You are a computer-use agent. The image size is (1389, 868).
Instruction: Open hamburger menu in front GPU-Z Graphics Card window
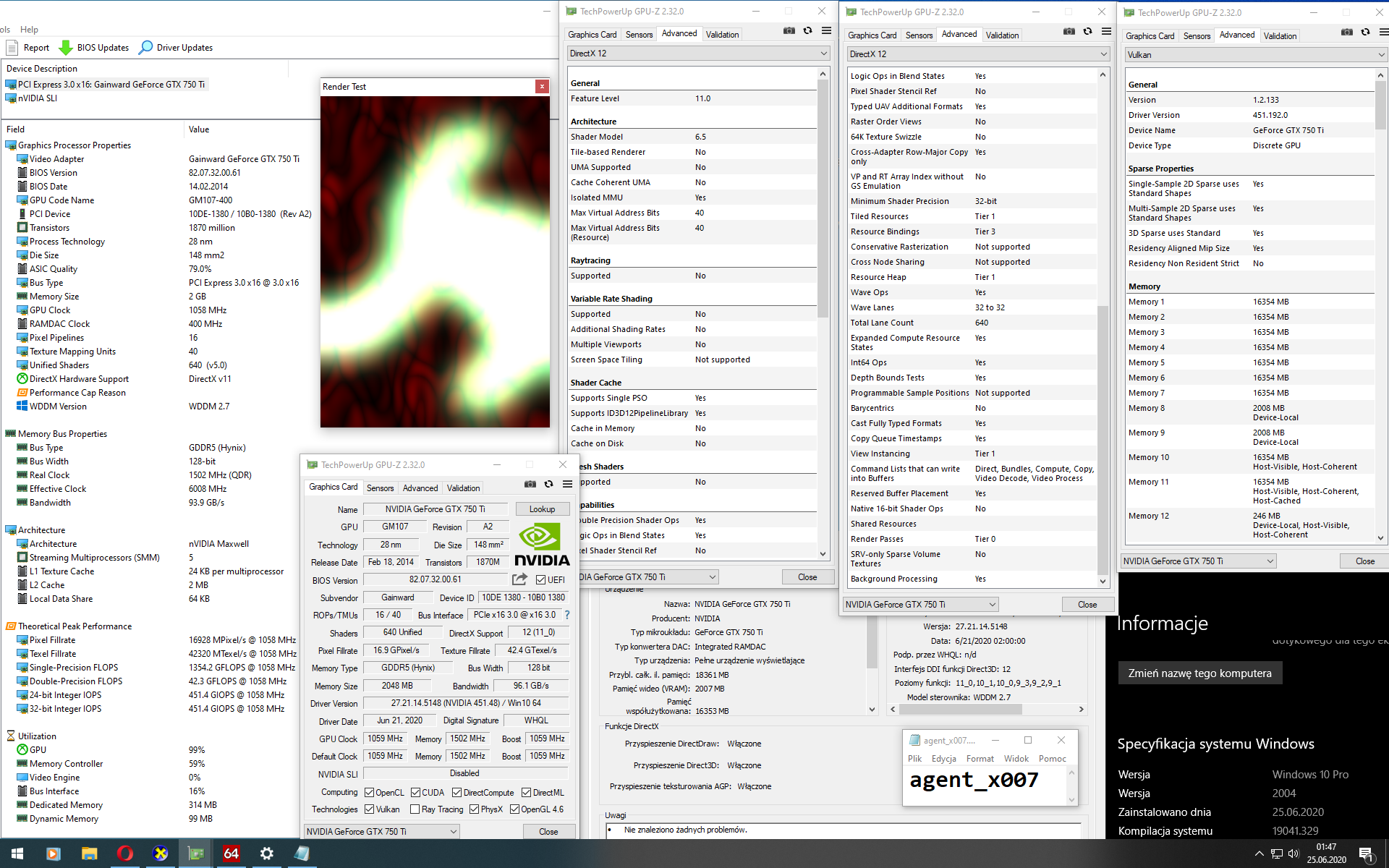click(x=568, y=484)
